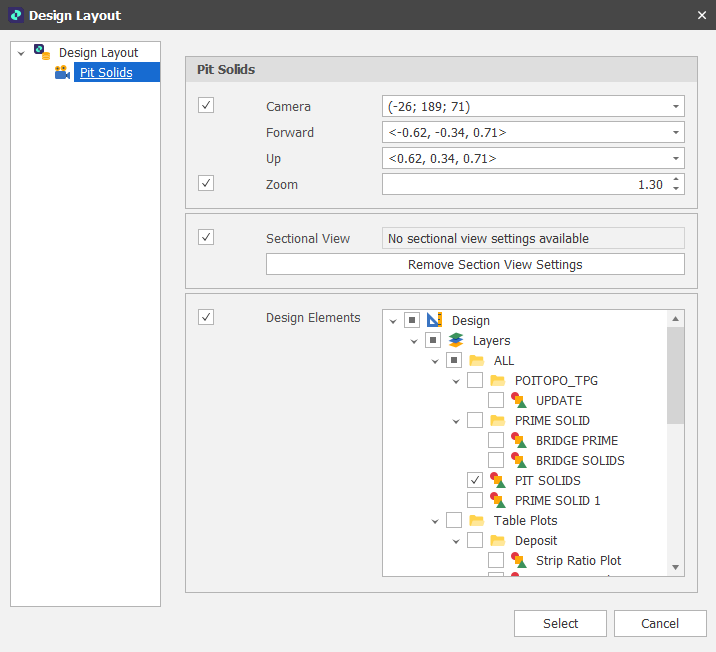Select the Strip Ratio Plot item
This screenshot has width=716, height=652.
click(x=578, y=560)
